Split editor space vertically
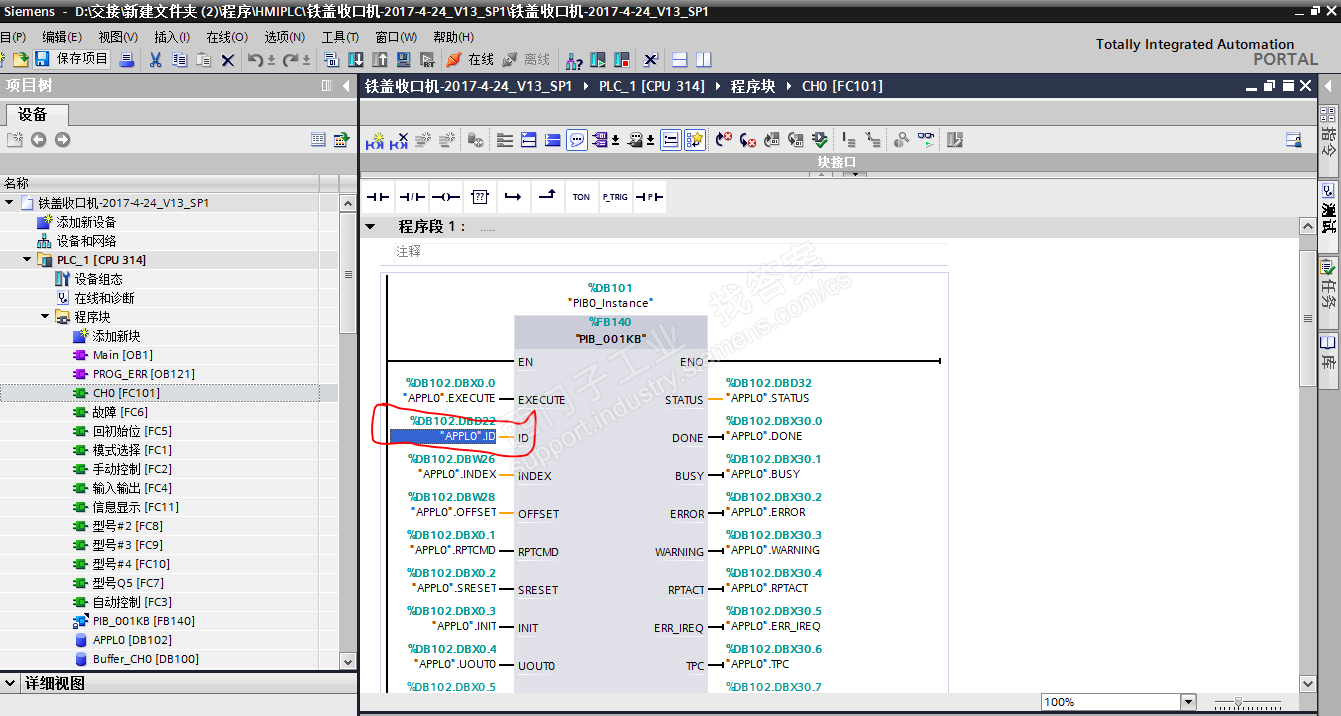This screenshot has width=1341, height=716. [704, 60]
